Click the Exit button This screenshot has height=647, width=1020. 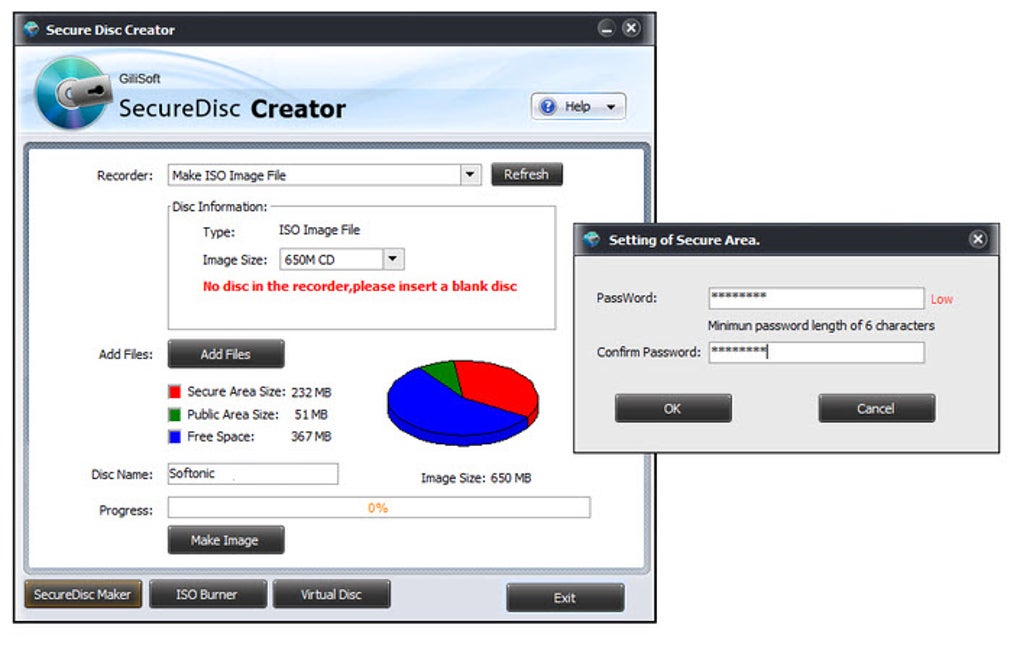[565, 598]
